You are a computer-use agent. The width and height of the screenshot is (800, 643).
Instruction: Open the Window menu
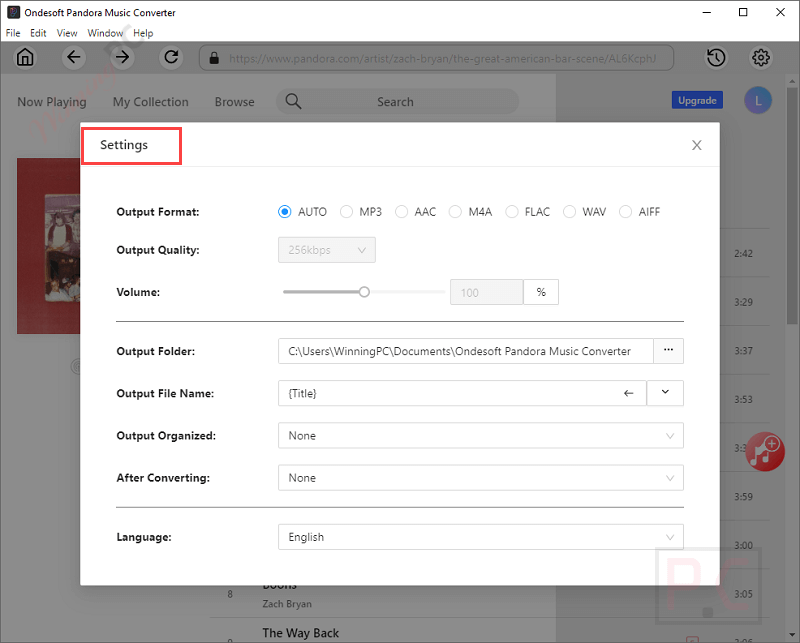(x=106, y=33)
